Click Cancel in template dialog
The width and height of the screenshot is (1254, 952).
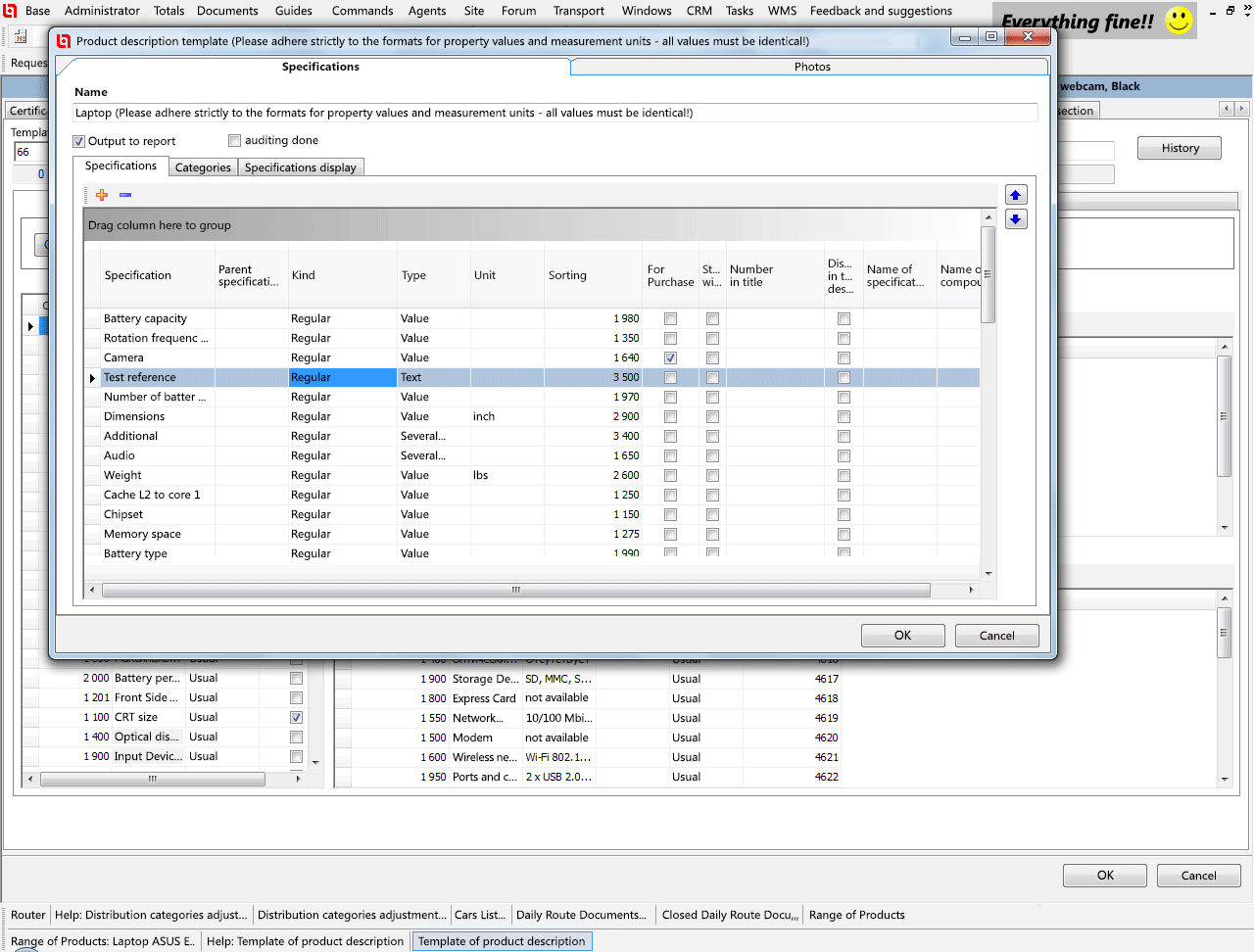996,636
